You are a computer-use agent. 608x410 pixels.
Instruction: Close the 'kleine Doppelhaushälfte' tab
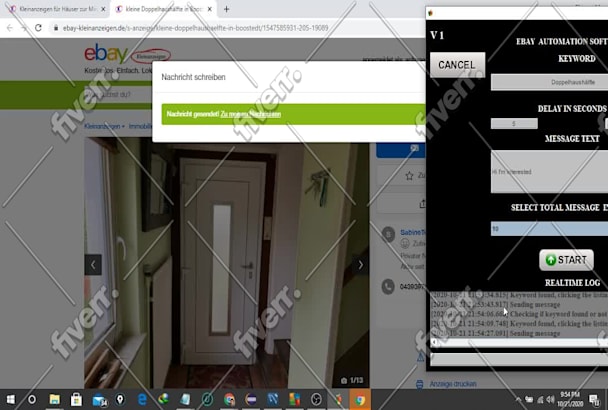[x=210, y=9]
